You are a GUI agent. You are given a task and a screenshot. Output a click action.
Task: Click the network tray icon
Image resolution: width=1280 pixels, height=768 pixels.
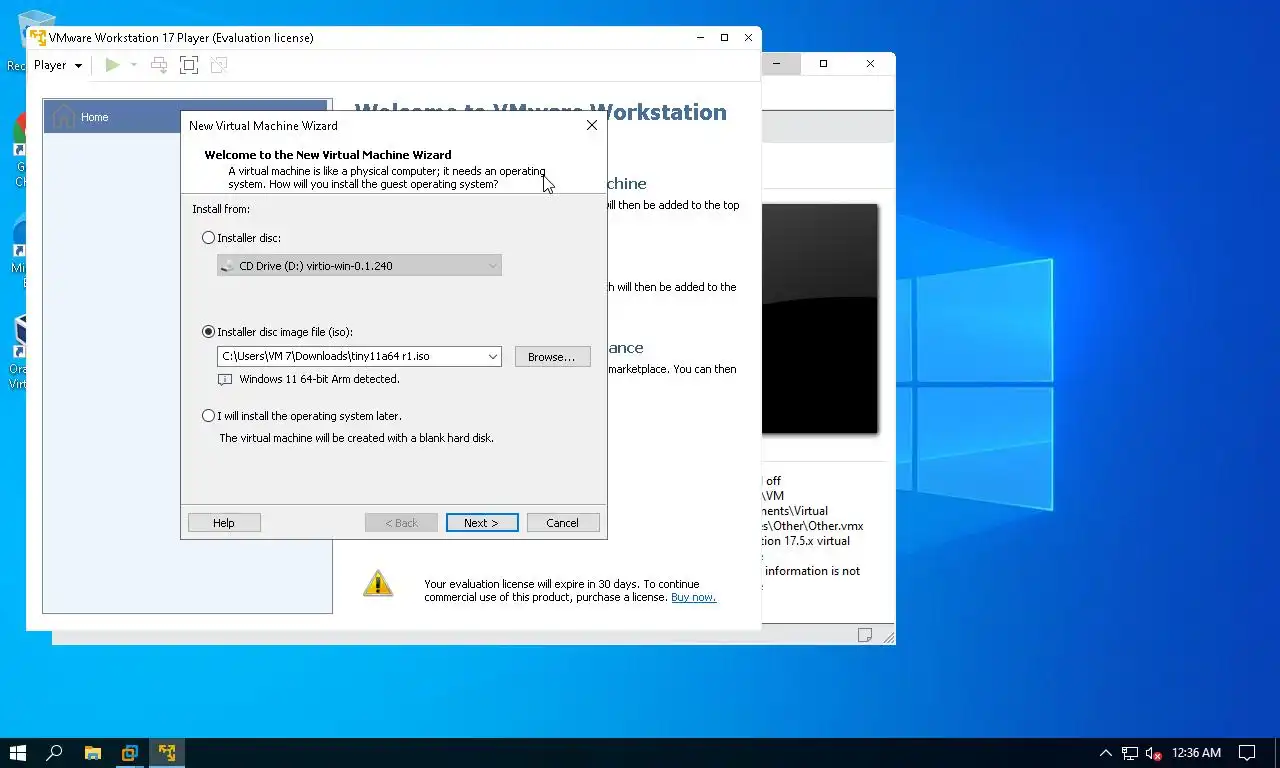pos(1130,753)
